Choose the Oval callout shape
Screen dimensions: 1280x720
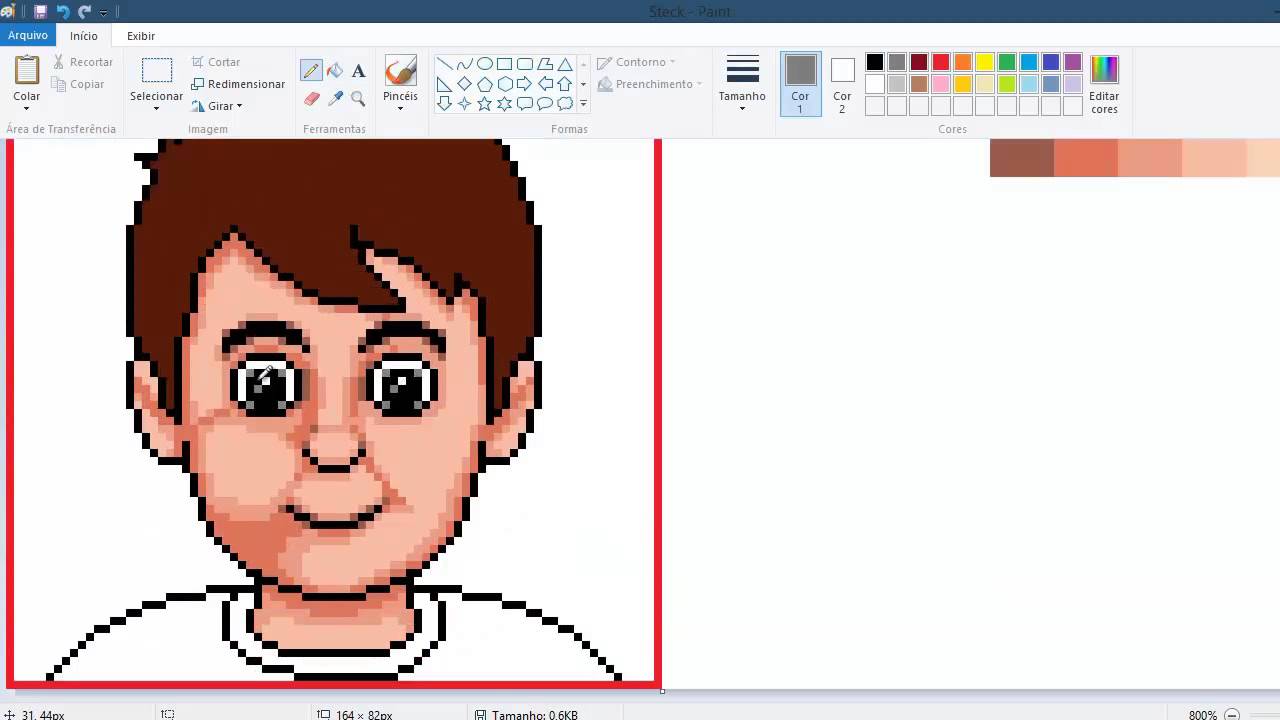(545, 104)
